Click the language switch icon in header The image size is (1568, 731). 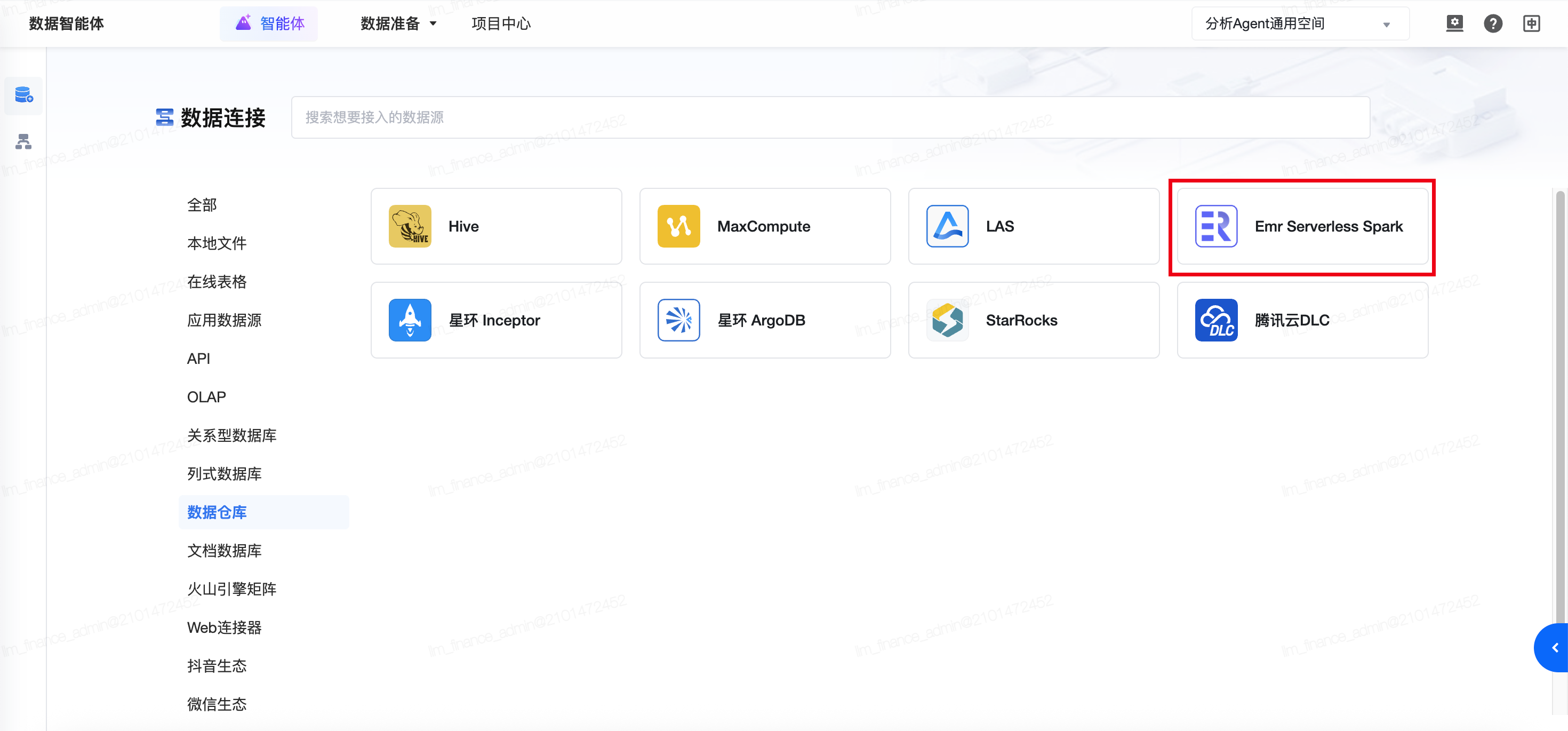(x=1532, y=24)
